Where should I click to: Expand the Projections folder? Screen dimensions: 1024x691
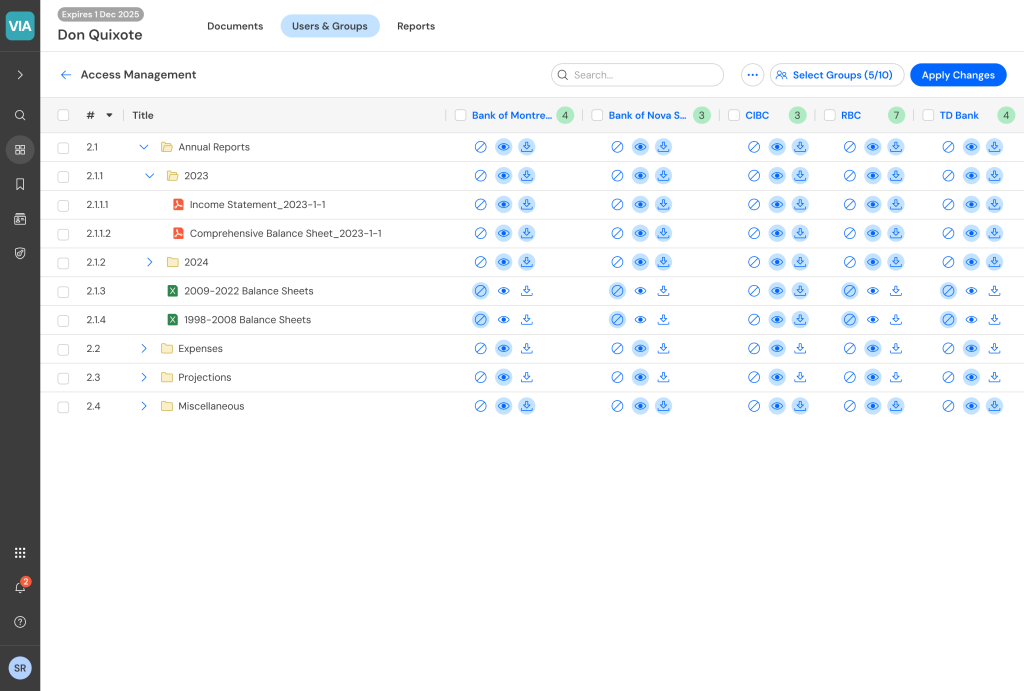[144, 377]
